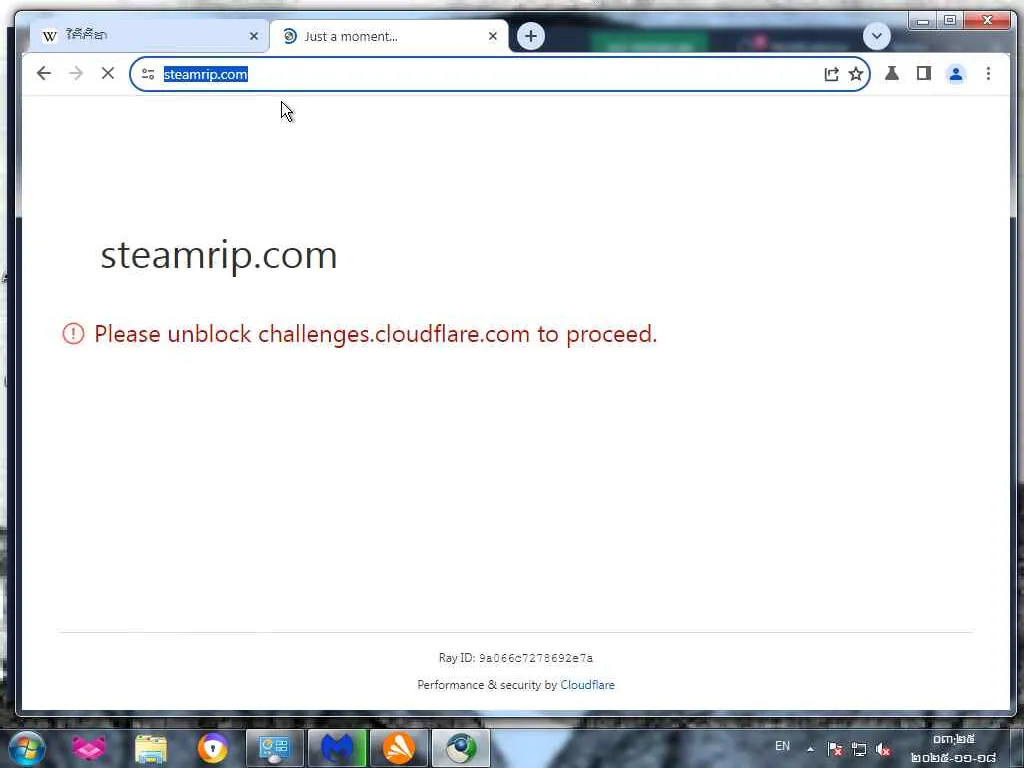Expand the tab search dropdown
Viewport: 1024px width, 768px height.
point(876,36)
